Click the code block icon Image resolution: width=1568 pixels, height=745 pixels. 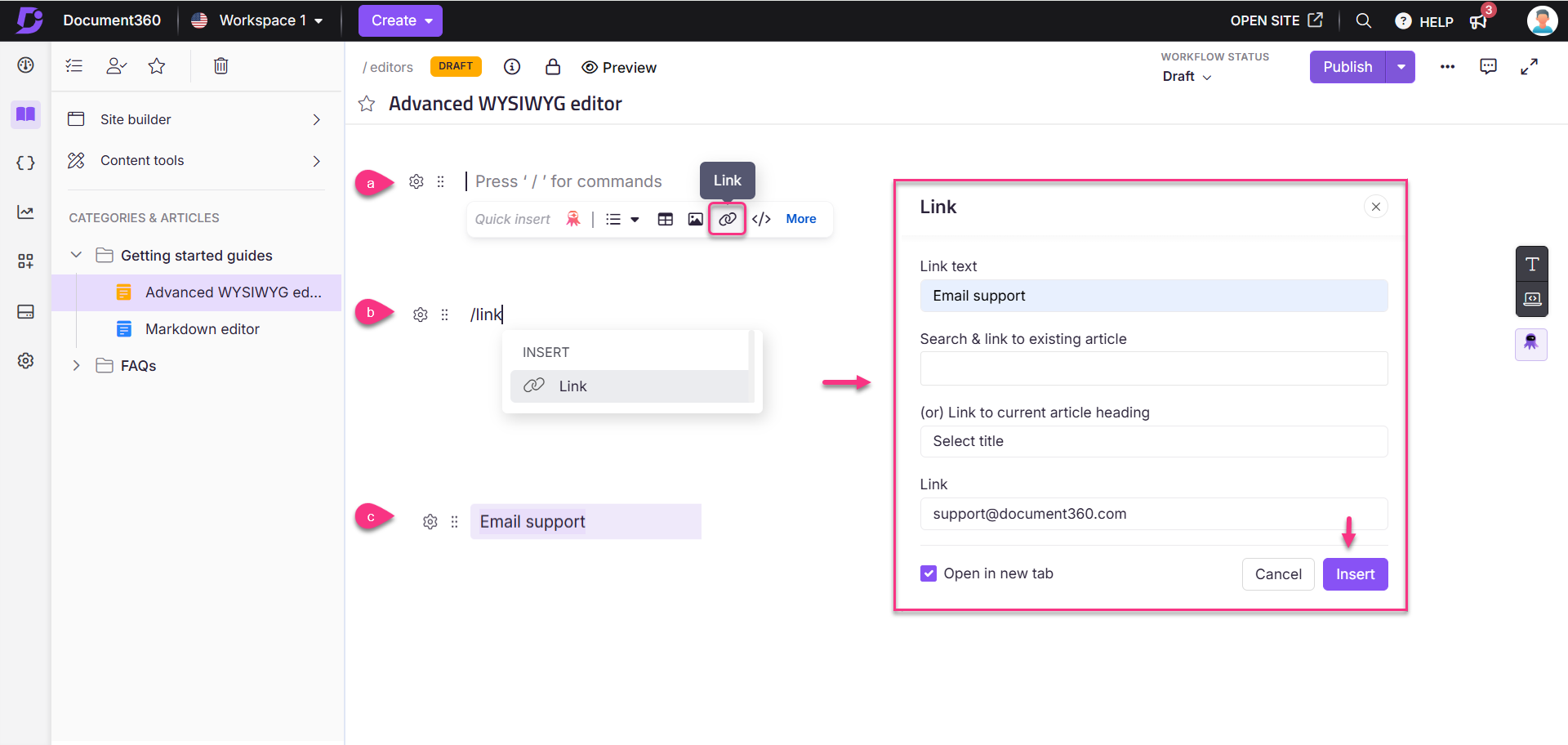[761, 219]
